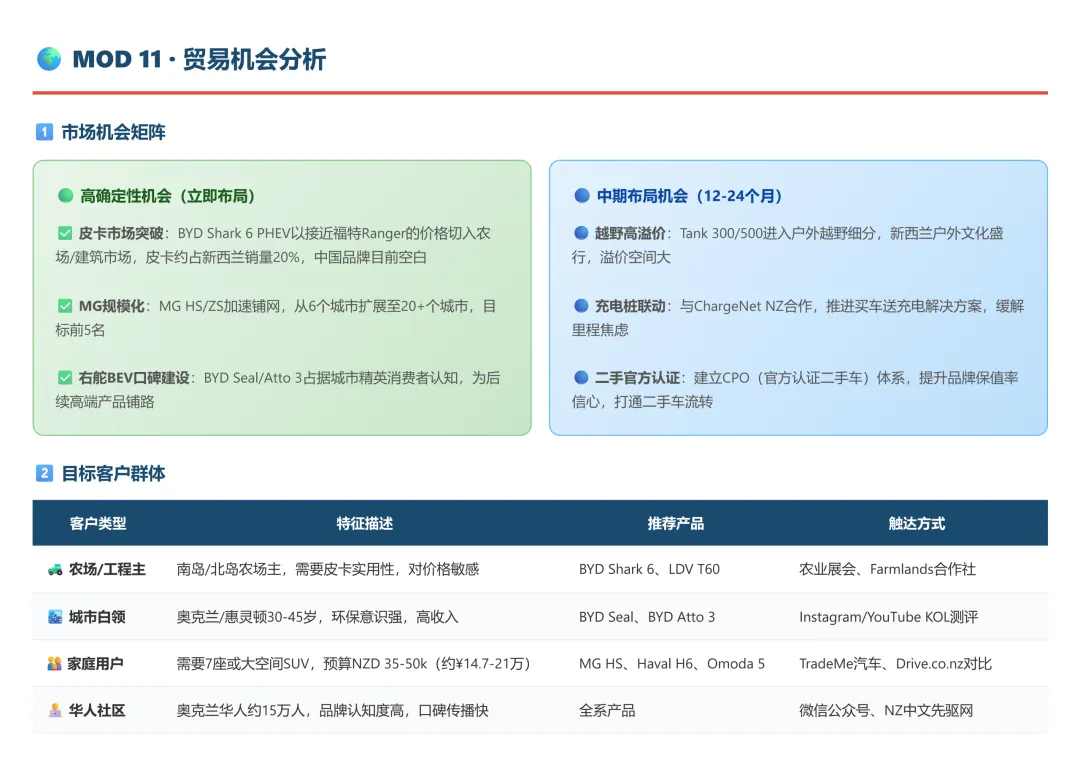This screenshot has width=1080, height=763.
Task: Click the green checkmark beside 右舵BEV口碑建设
Action: pos(65,377)
